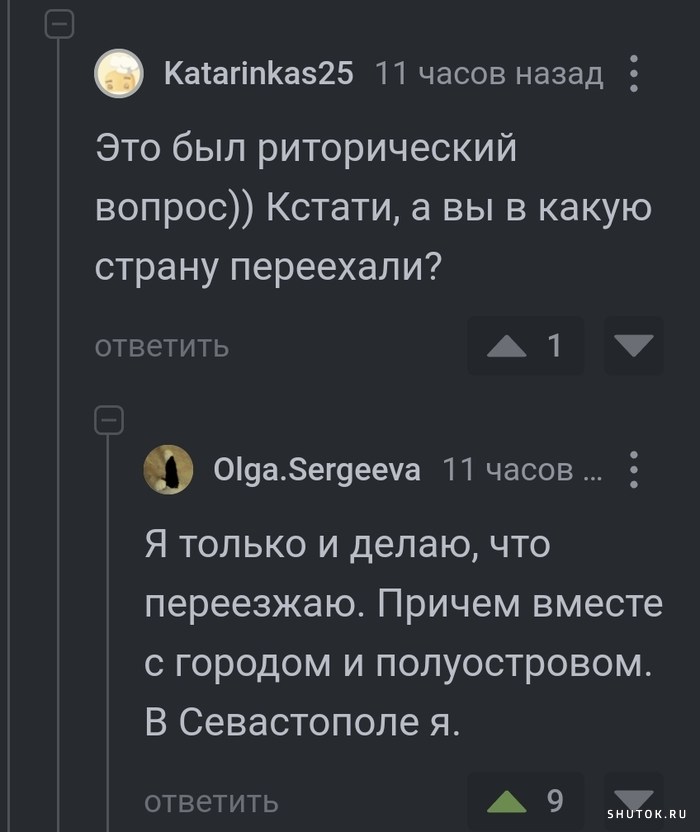Open three-dot menu on Olga.Sergeeva's reply
This screenshot has height=832, width=700.
[633, 469]
